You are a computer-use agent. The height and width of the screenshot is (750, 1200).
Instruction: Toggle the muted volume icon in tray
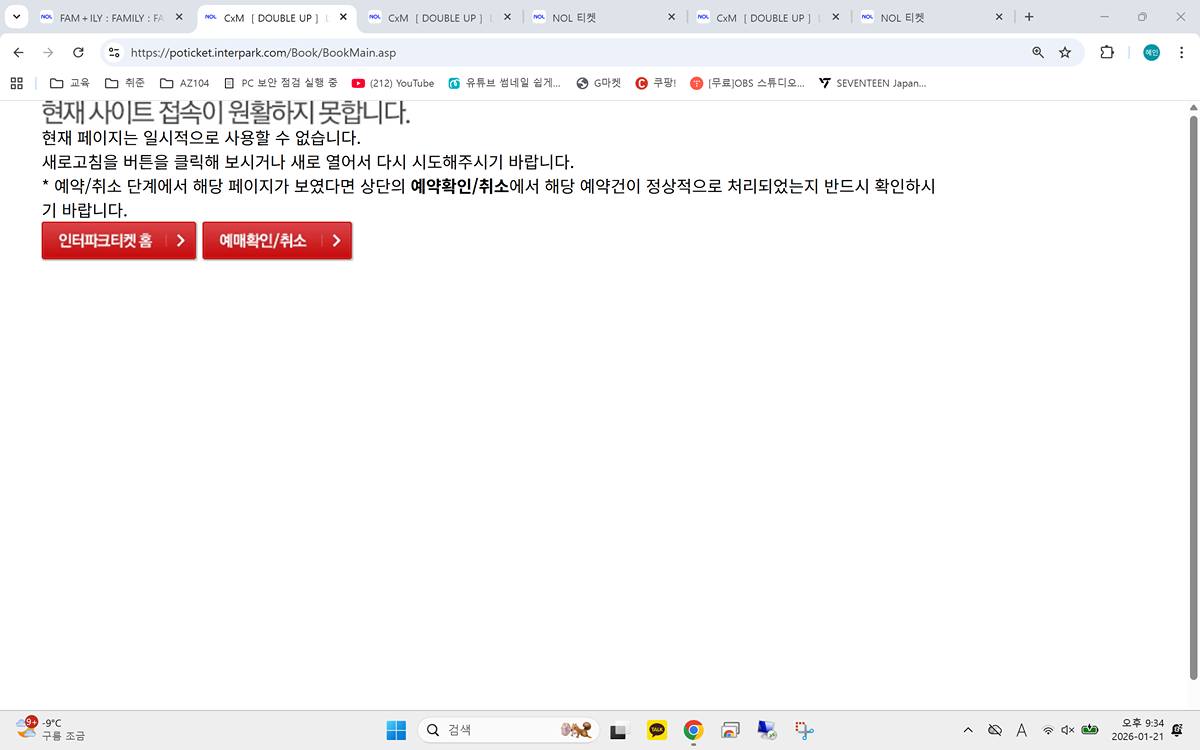[x=1068, y=730]
